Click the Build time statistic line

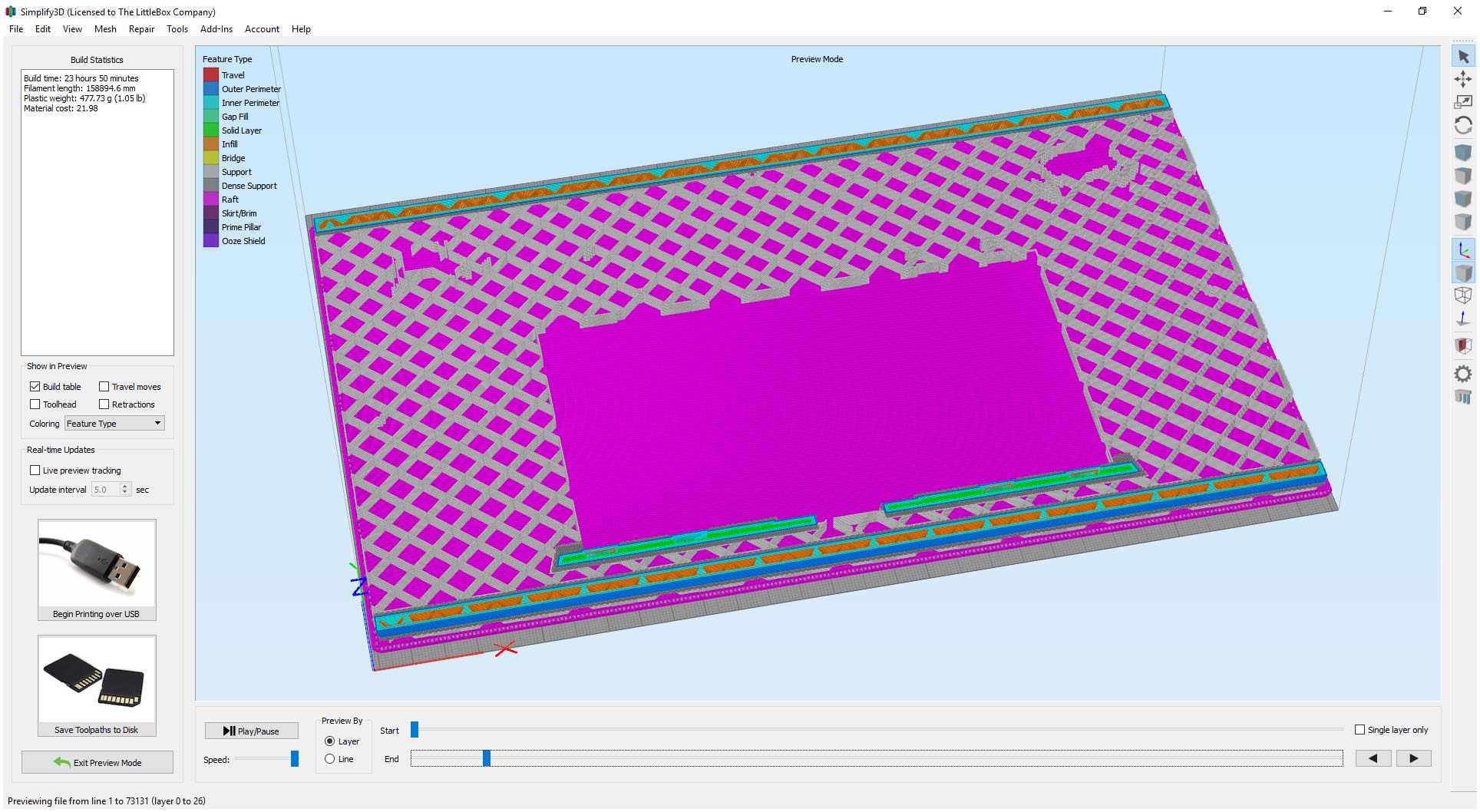(x=81, y=78)
